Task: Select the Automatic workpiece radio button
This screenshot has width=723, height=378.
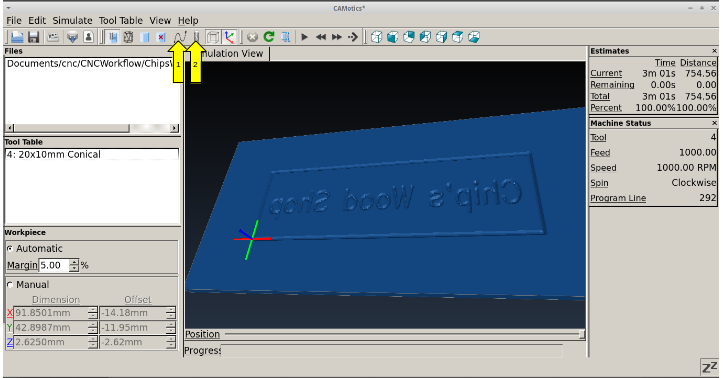Action: [10, 248]
